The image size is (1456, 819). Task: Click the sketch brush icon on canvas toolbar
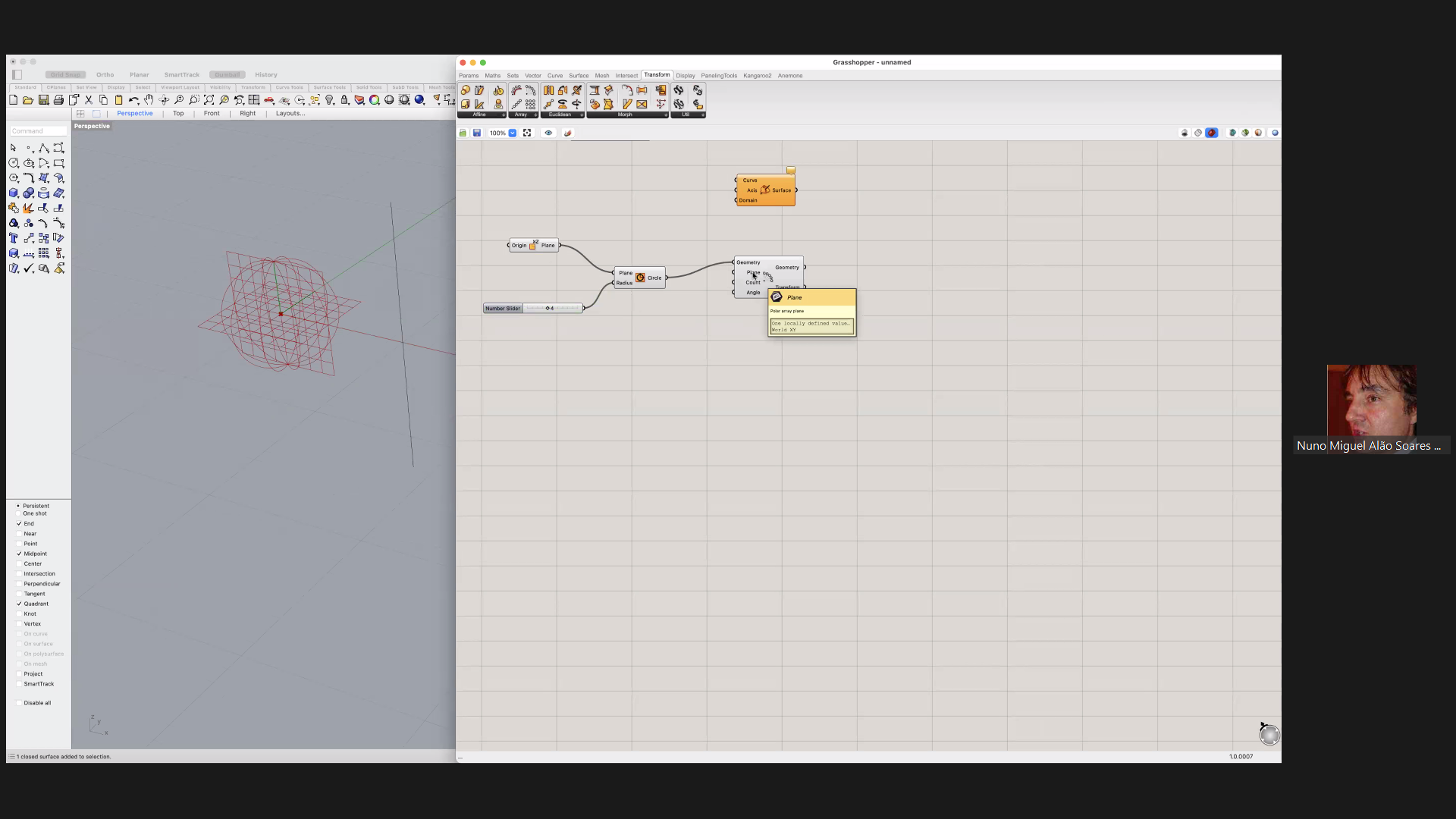(x=567, y=133)
